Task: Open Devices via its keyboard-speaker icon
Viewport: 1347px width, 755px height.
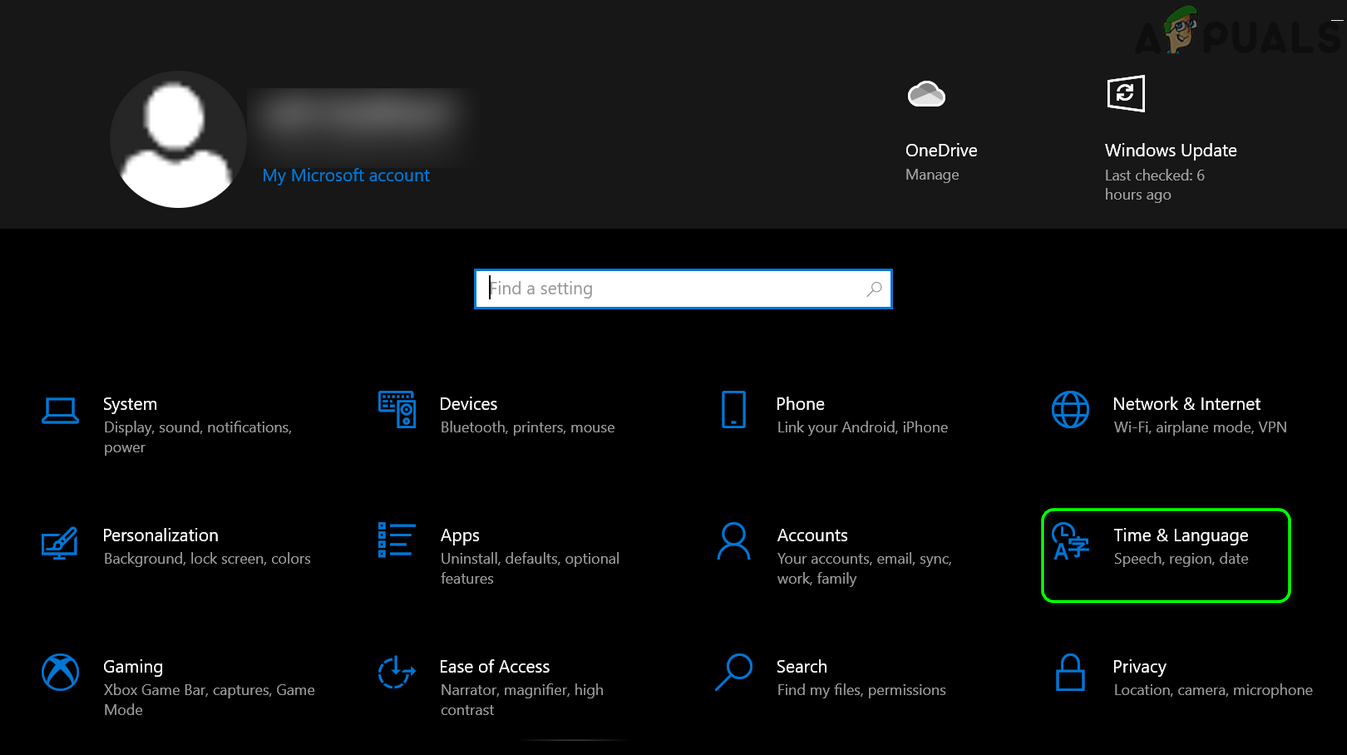Action: click(397, 409)
